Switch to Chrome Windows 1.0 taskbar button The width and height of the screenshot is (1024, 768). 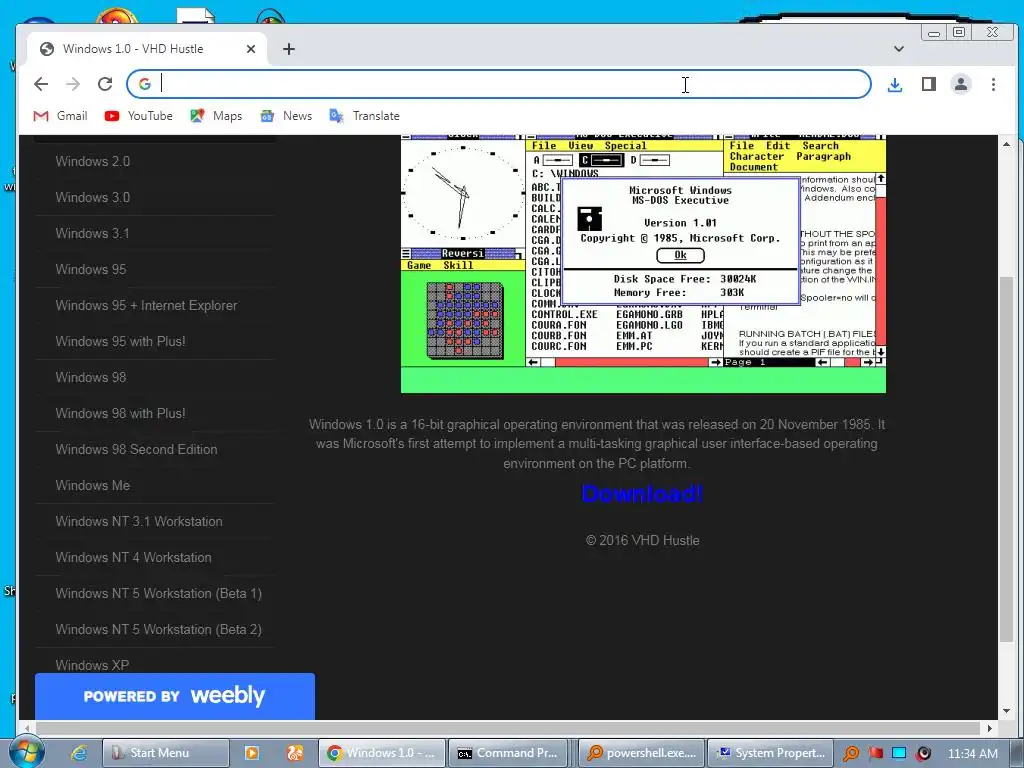381,753
